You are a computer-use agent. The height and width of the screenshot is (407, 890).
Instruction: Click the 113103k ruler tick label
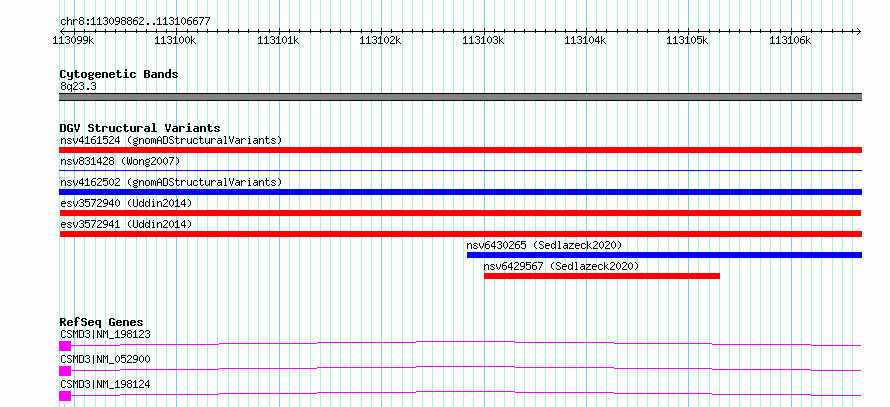483,40
